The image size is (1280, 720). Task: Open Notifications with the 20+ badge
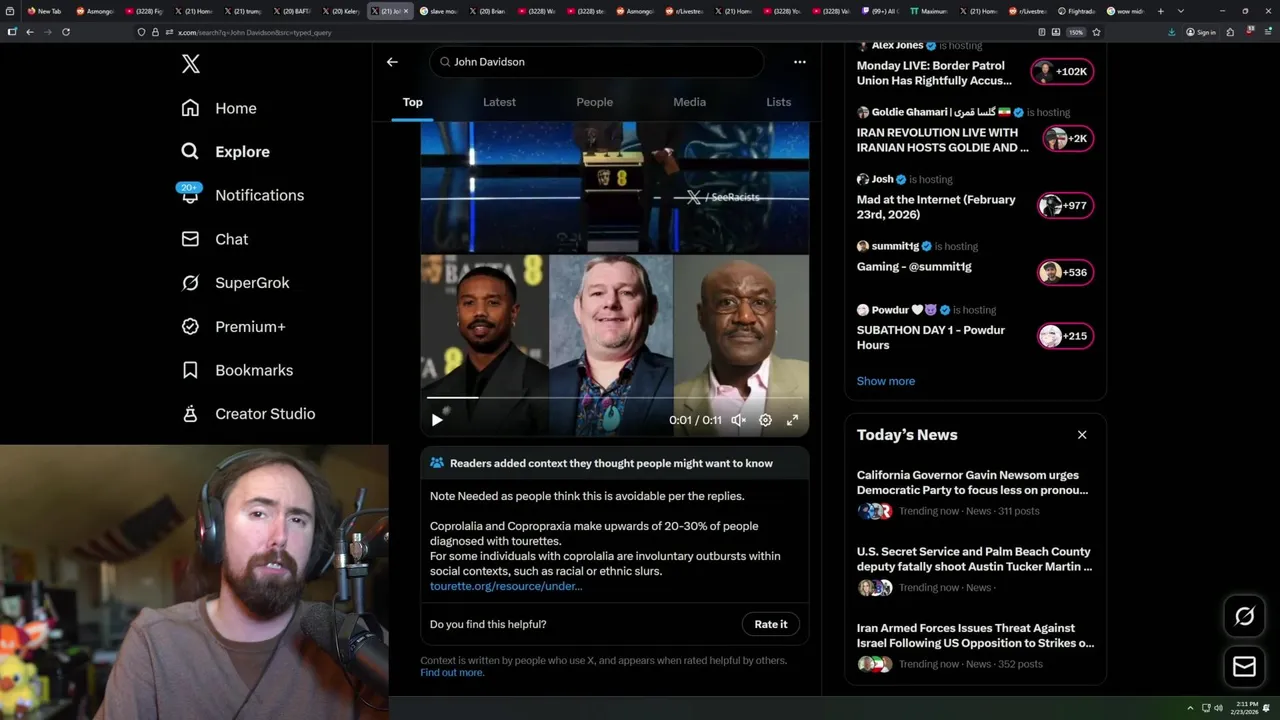[x=241, y=195]
